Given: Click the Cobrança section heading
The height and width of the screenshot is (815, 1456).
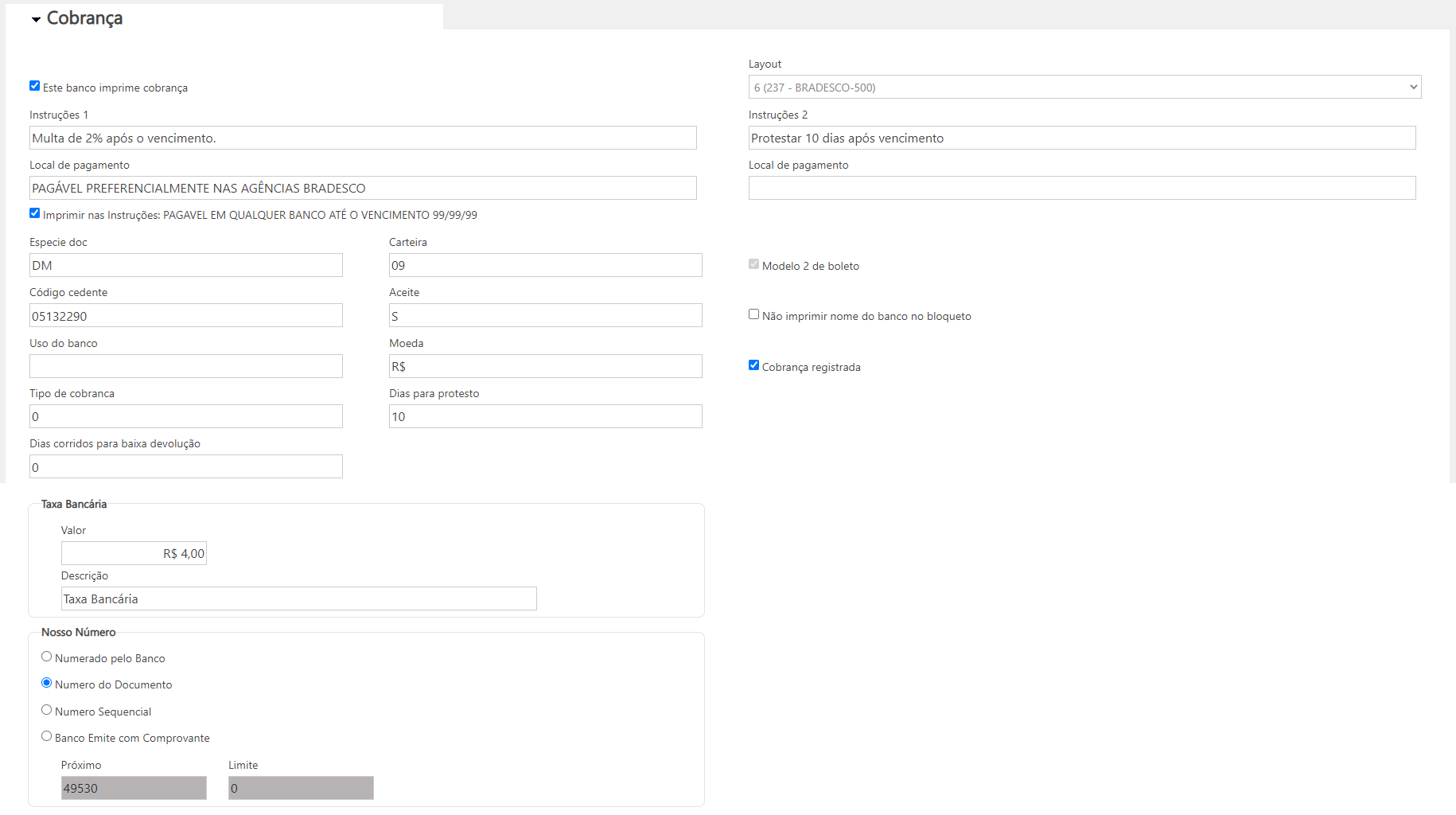Looking at the screenshot, I should (84, 18).
